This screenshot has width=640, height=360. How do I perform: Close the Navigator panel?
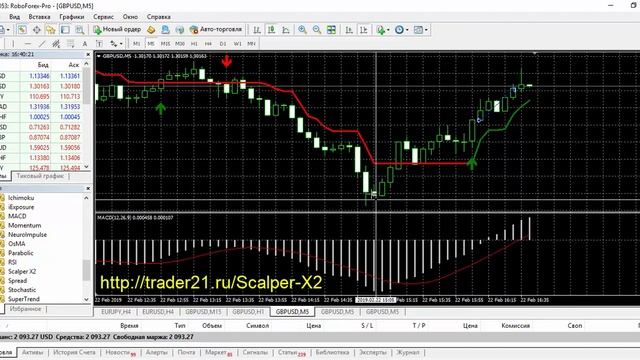point(88,188)
